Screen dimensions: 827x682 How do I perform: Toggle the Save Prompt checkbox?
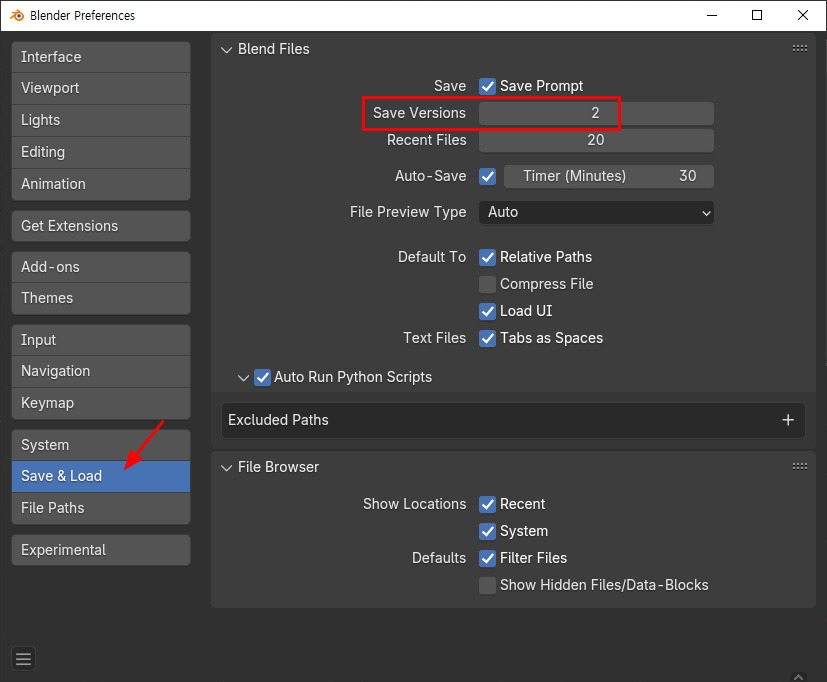pos(487,86)
